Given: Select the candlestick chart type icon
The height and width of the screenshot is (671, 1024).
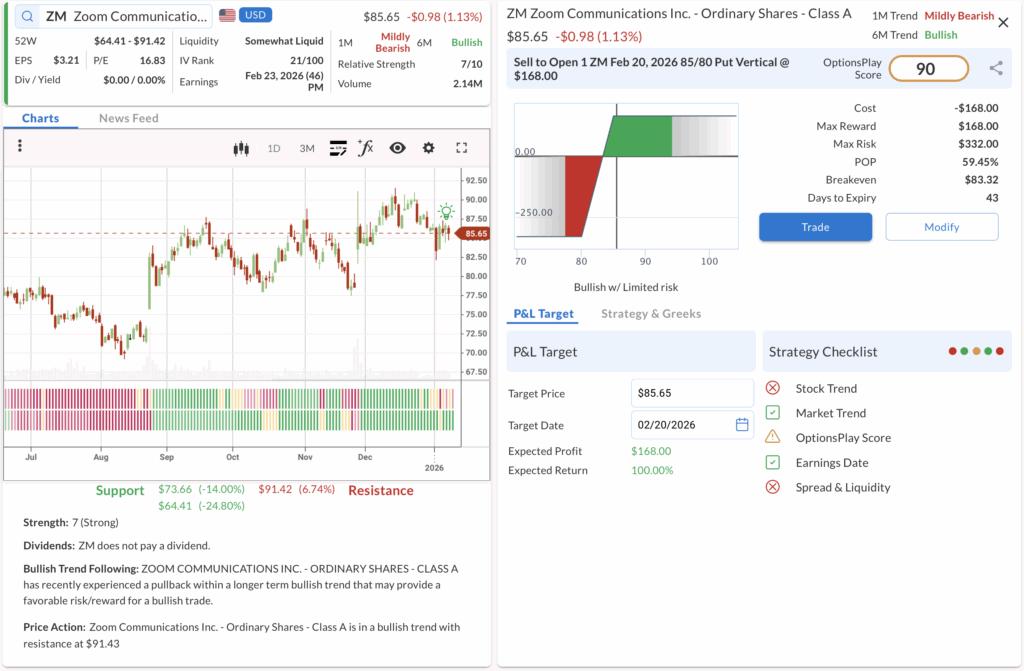Looking at the screenshot, I should (240, 148).
